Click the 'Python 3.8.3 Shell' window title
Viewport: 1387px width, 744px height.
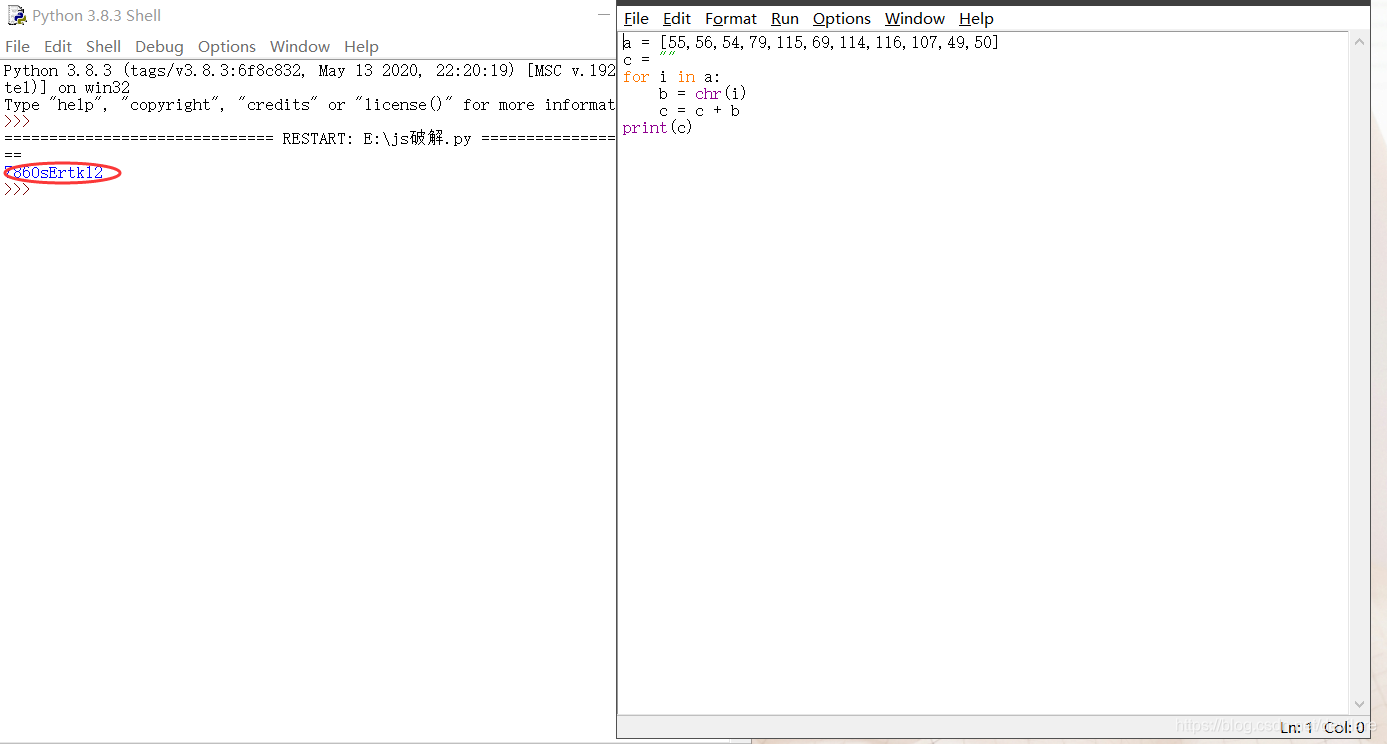[x=96, y=16]
